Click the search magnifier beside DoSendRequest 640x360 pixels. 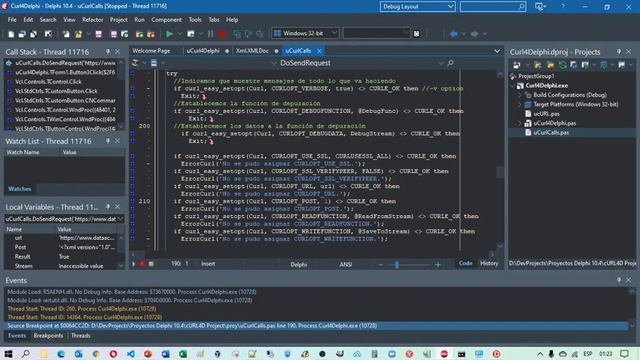tap(450, 63)
